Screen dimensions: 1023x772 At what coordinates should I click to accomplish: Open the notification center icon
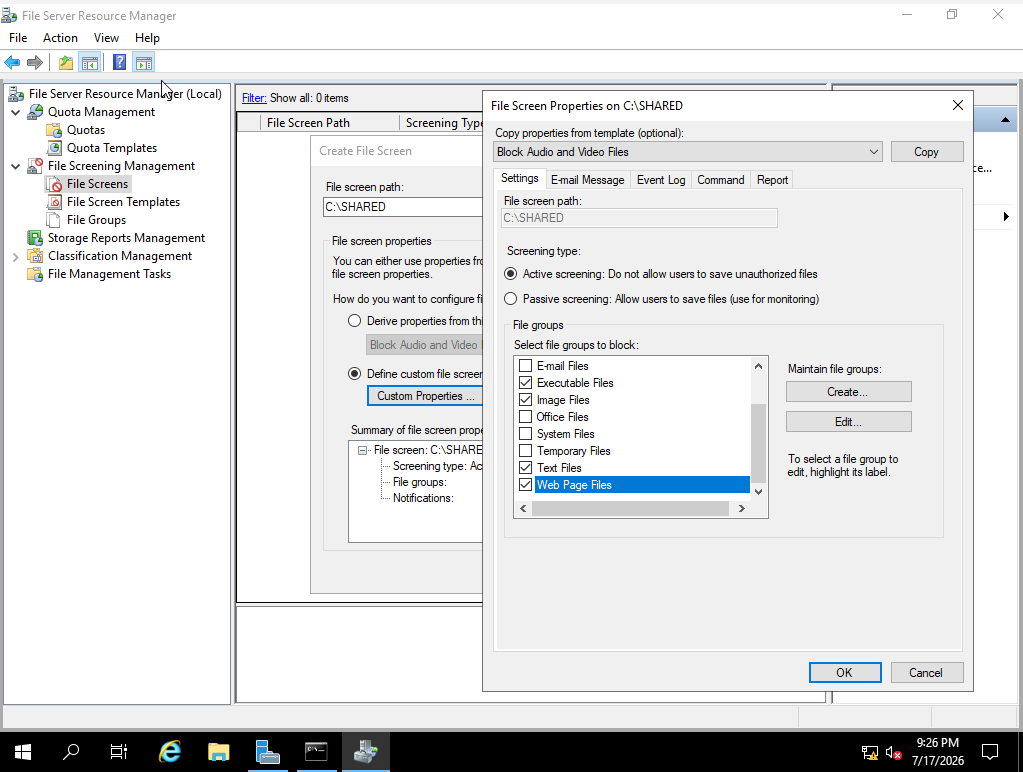[x=990, y=752]
